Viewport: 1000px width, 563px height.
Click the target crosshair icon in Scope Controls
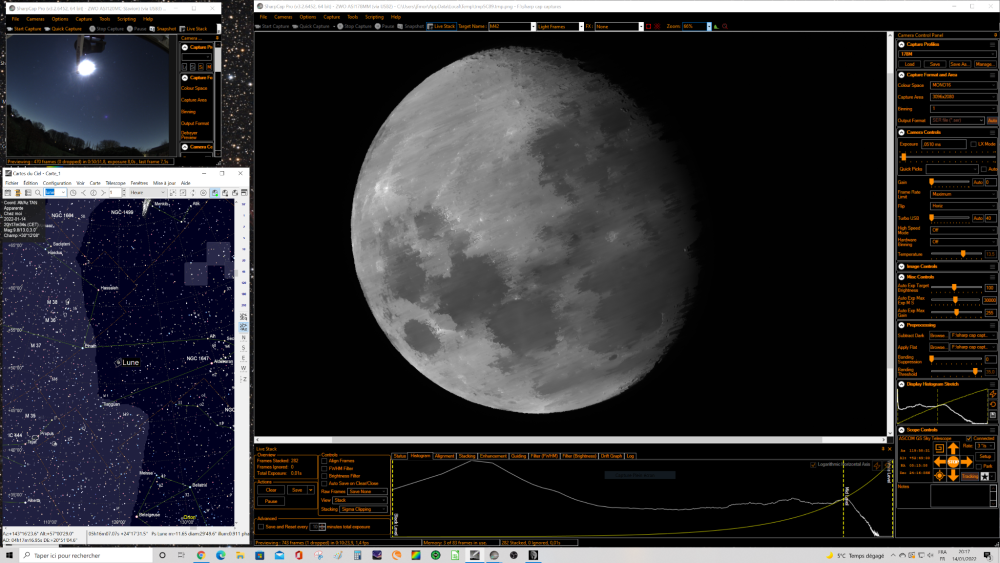pyautogui.click(x=940, y=476)
